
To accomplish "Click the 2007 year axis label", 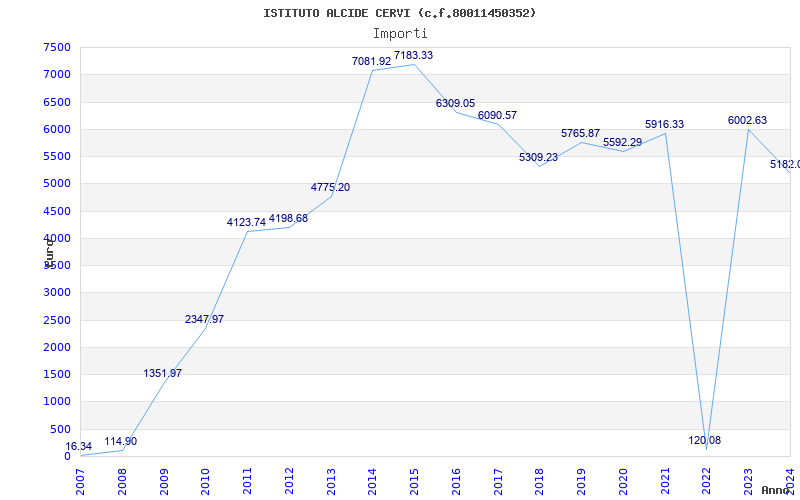I will coord(80,481).
